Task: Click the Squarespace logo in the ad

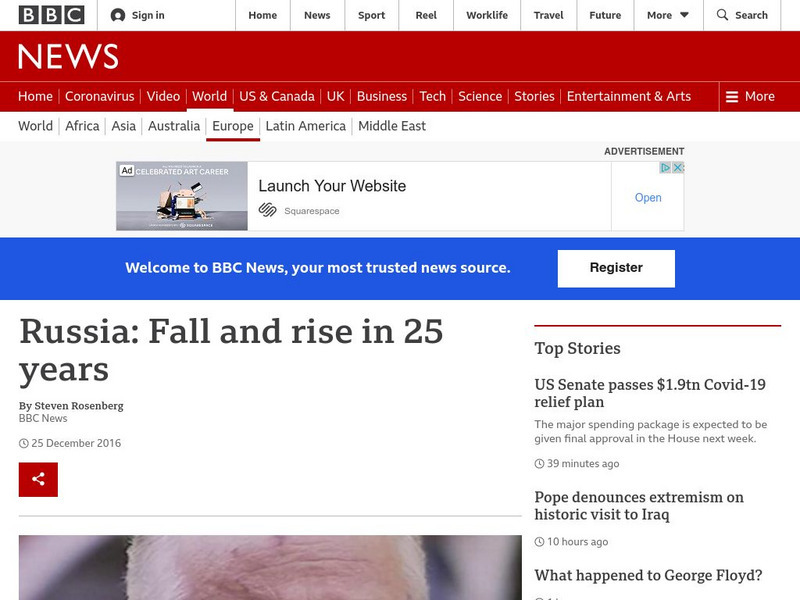Action: pos(267,210)
